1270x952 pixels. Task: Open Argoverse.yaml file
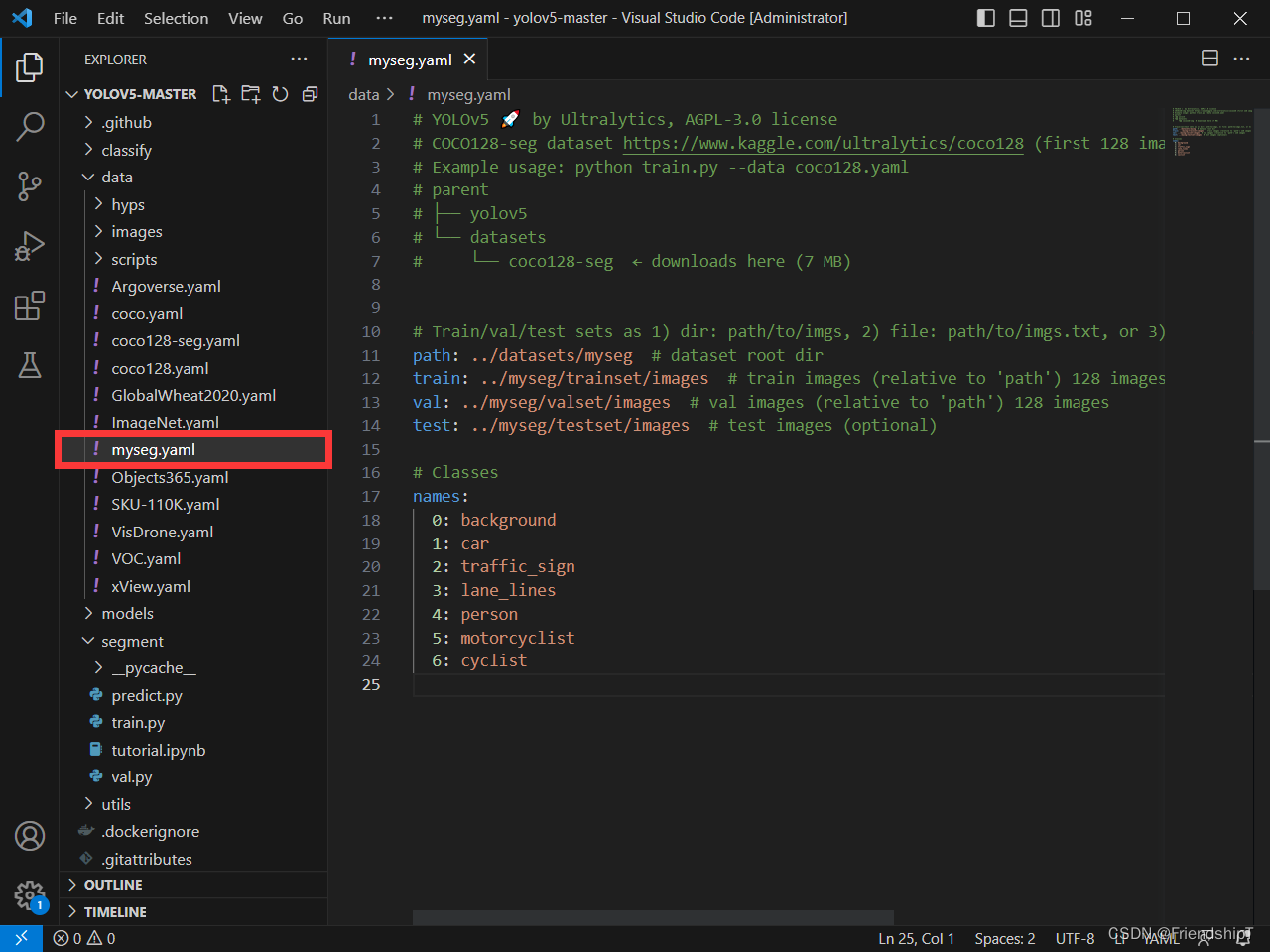pos(193,286)
